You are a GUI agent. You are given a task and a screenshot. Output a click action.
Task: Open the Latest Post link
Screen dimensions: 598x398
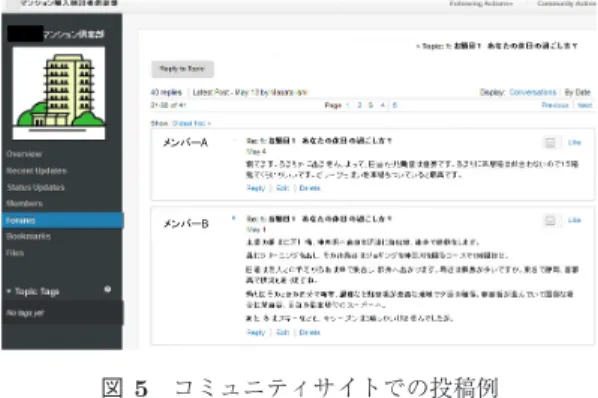click(250, 92)
